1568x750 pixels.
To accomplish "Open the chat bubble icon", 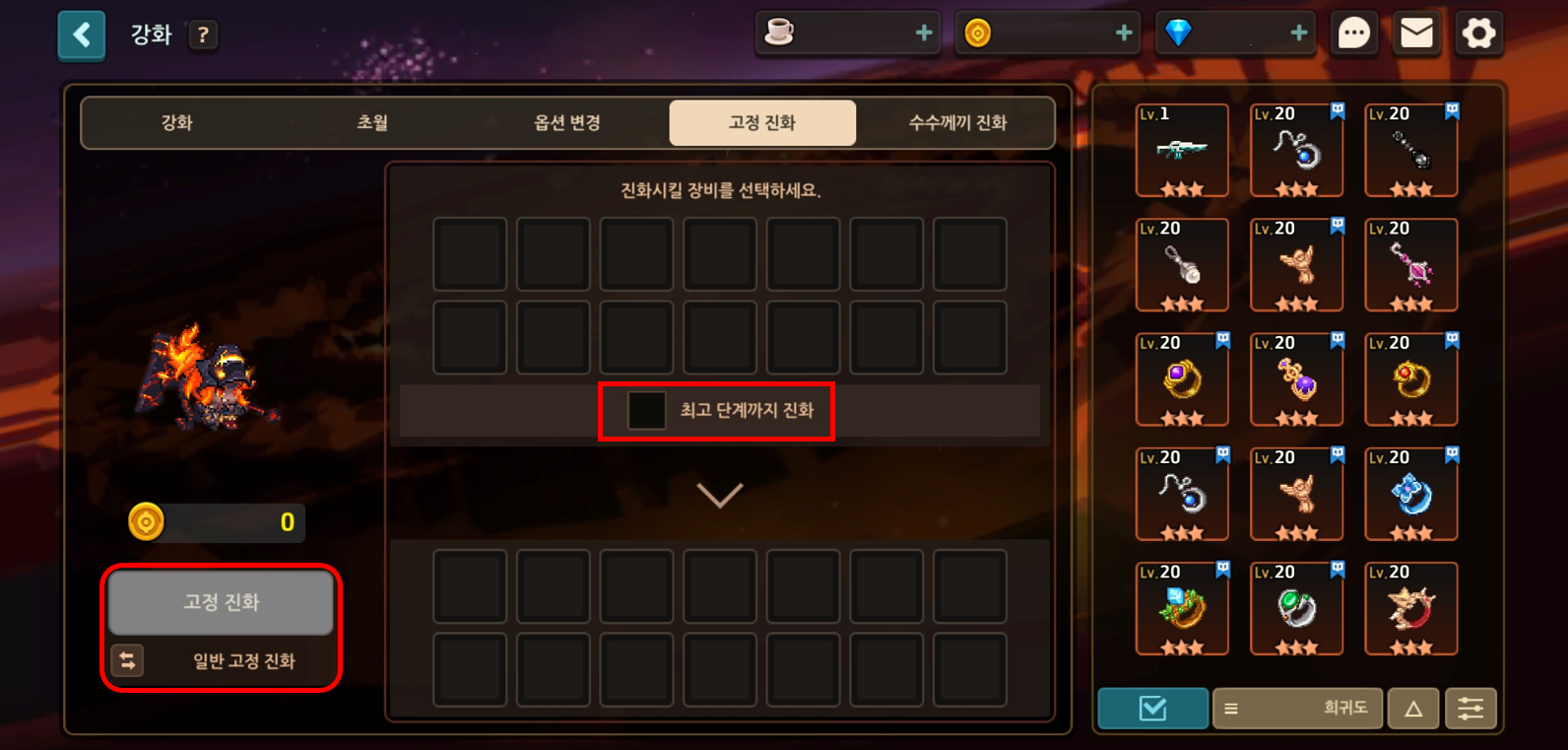I will pos(1354,34).
